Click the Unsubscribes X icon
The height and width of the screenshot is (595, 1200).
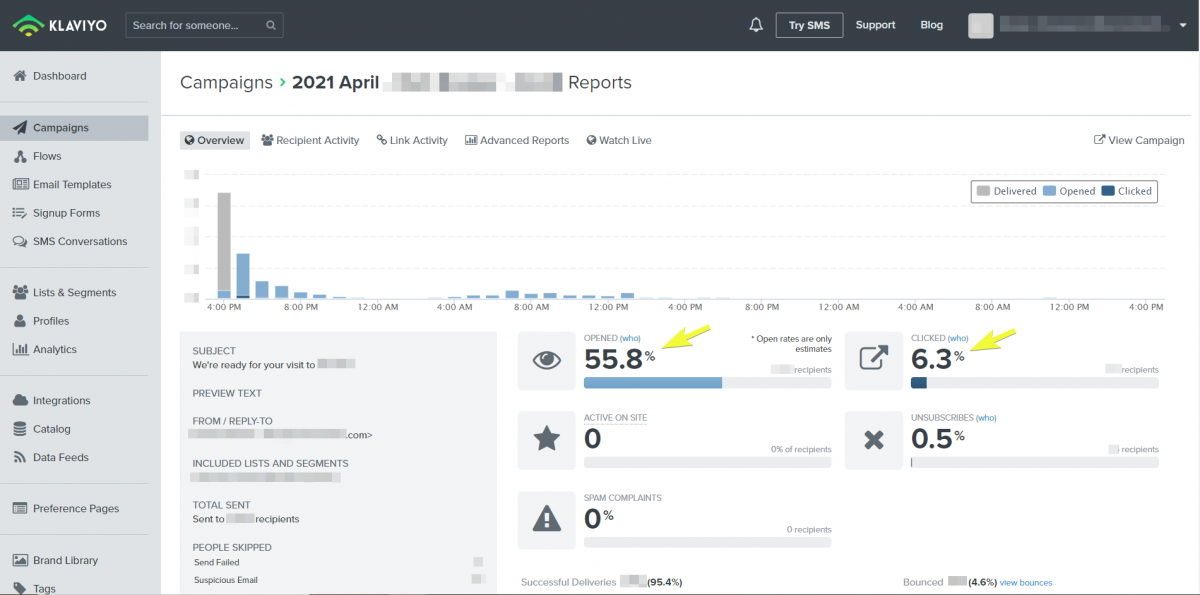point(874,440)
